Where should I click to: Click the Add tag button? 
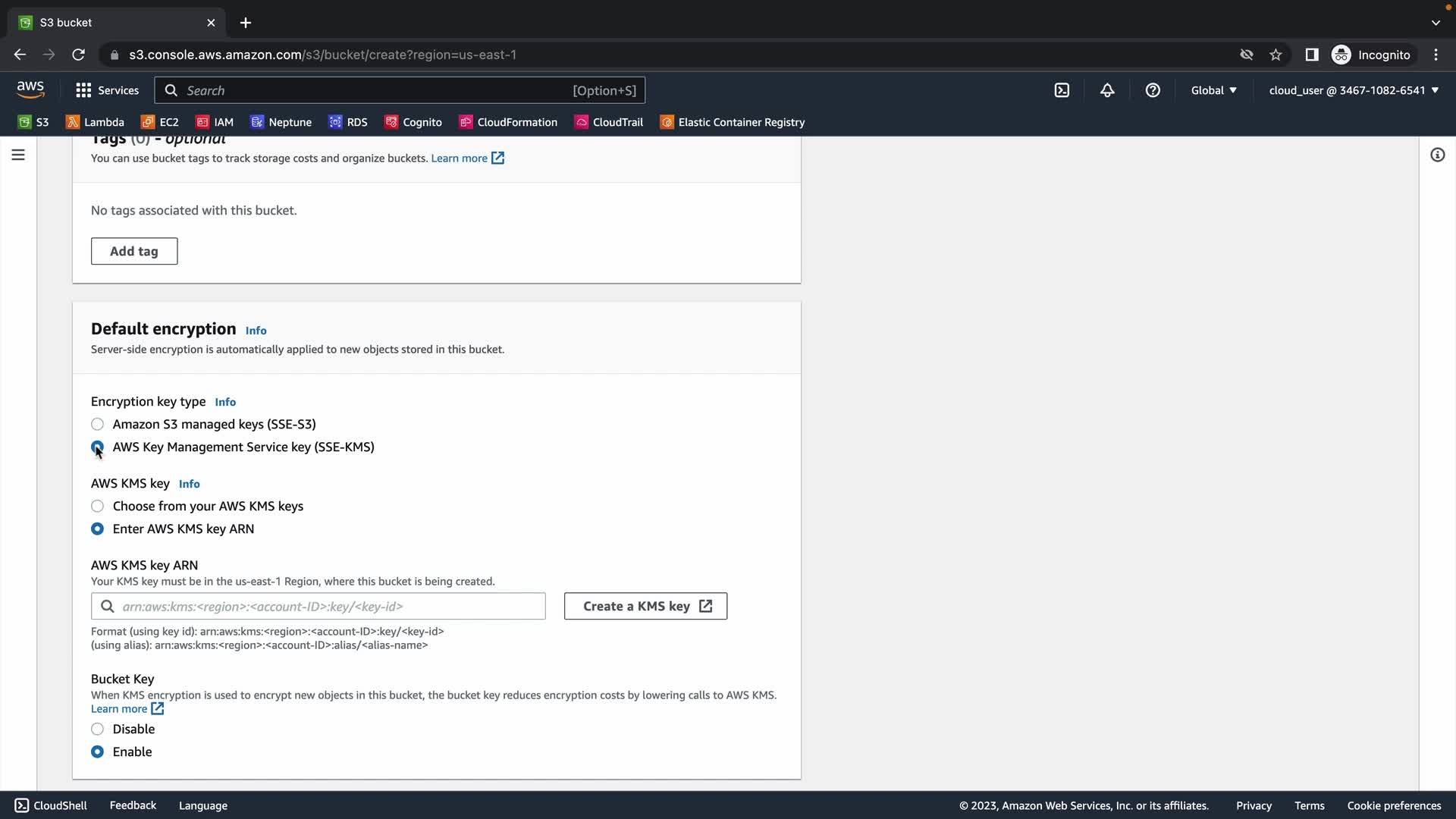134,251
